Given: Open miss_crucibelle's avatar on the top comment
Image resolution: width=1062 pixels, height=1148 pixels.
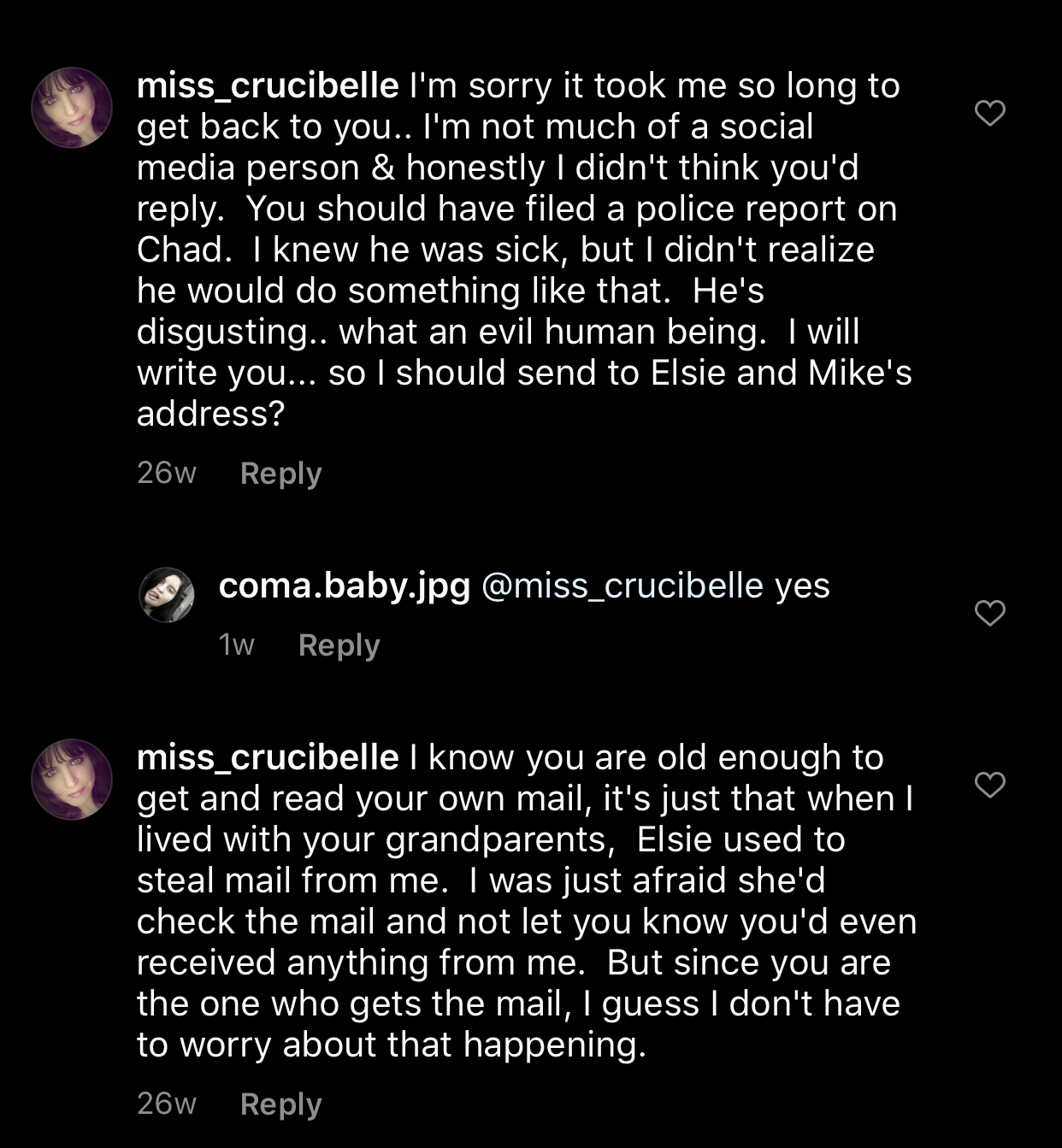Looking at the screenshot, I should [72, 108].
